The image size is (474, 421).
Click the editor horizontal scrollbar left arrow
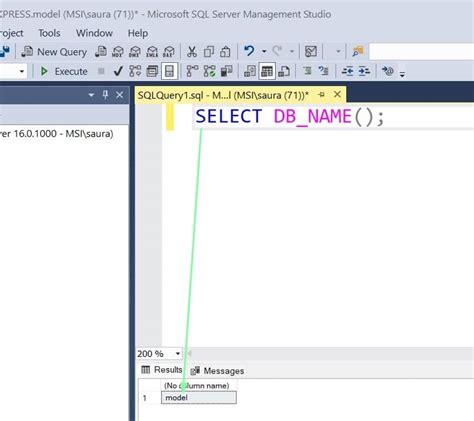(x=189, y=353)
